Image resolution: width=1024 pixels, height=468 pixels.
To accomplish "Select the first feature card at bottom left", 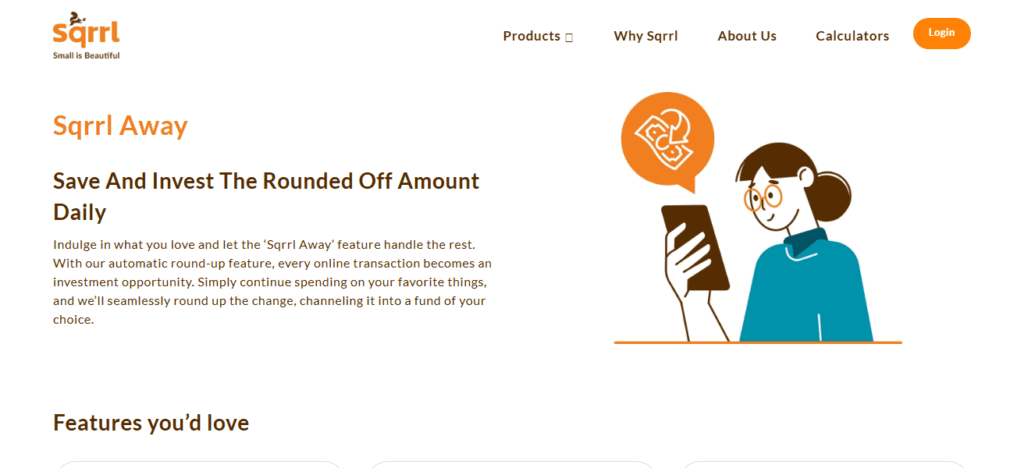I will coord(200,464).
